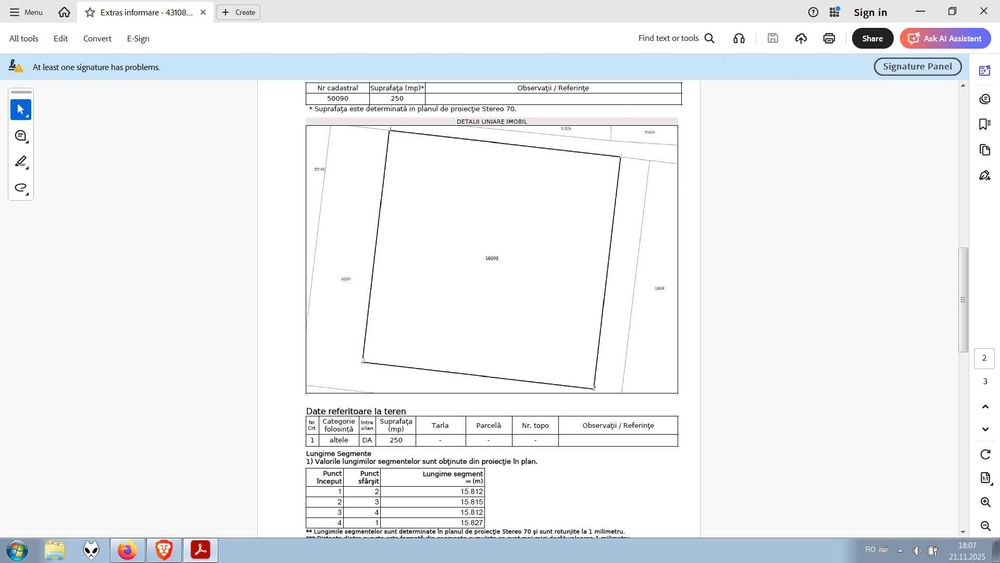Click Sign in
The width and height of the screenshot is (1000, 563).
pyautogui.click(x=870, y=12)
